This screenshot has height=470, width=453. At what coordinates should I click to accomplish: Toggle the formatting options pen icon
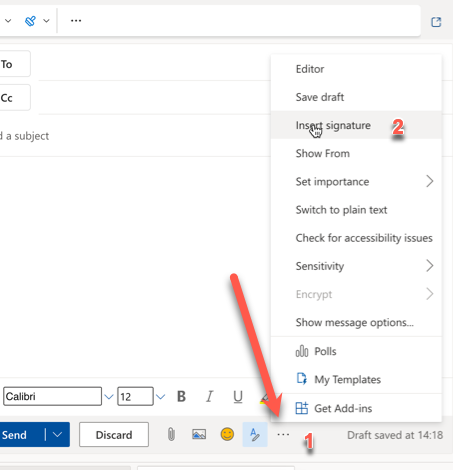coord(255,434)
